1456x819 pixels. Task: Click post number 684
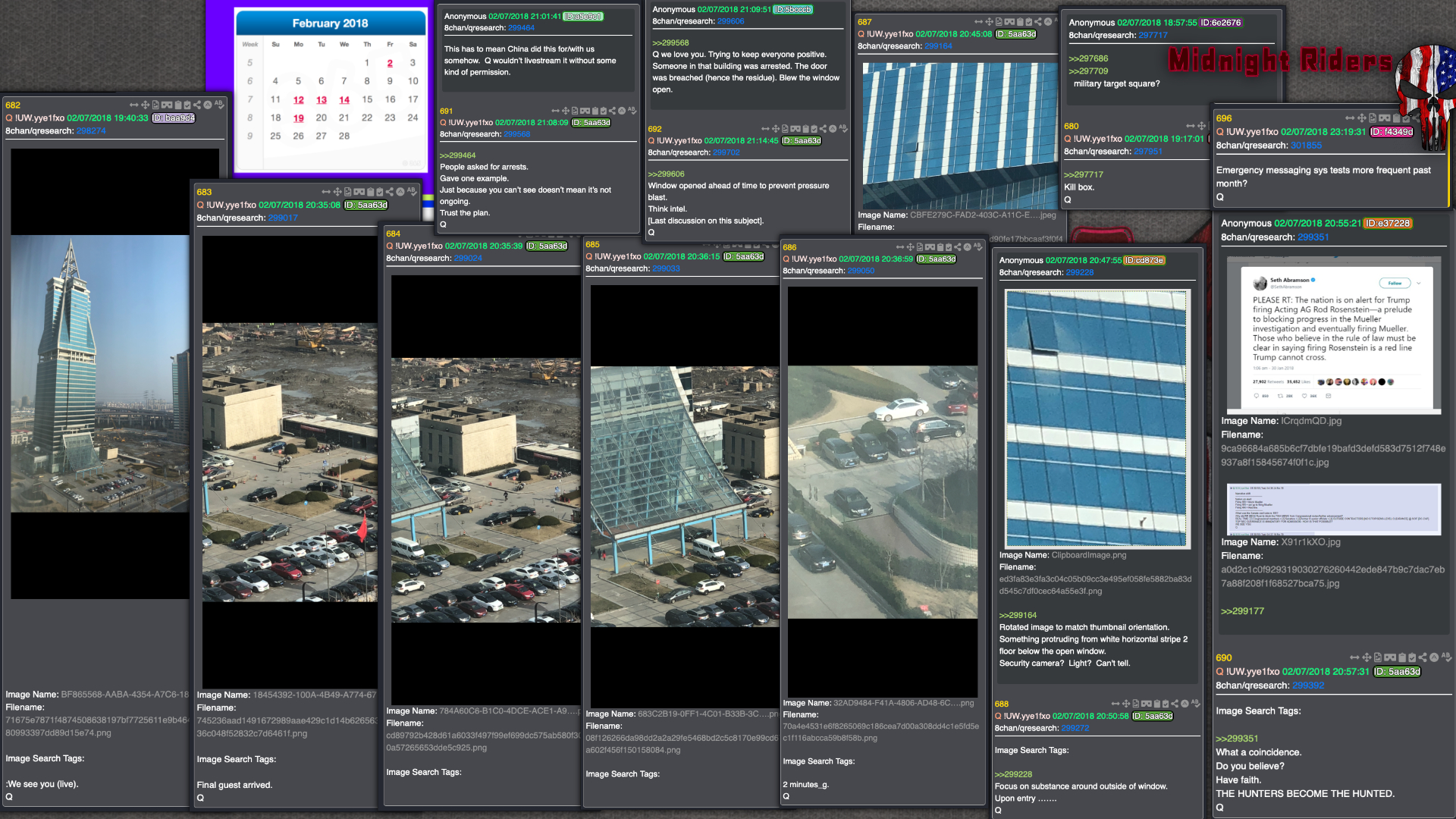point(393,234)
